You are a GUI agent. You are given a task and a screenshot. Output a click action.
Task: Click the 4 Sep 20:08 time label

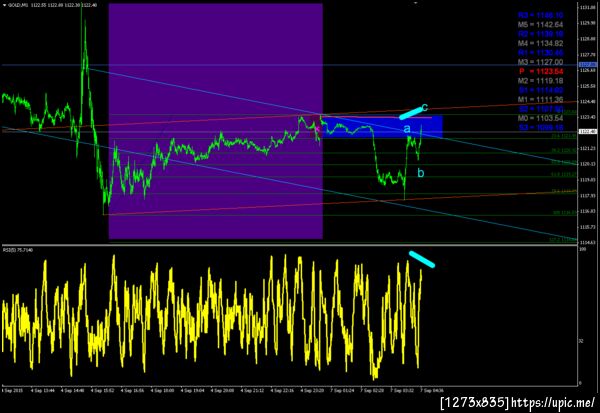click(223, 391)
